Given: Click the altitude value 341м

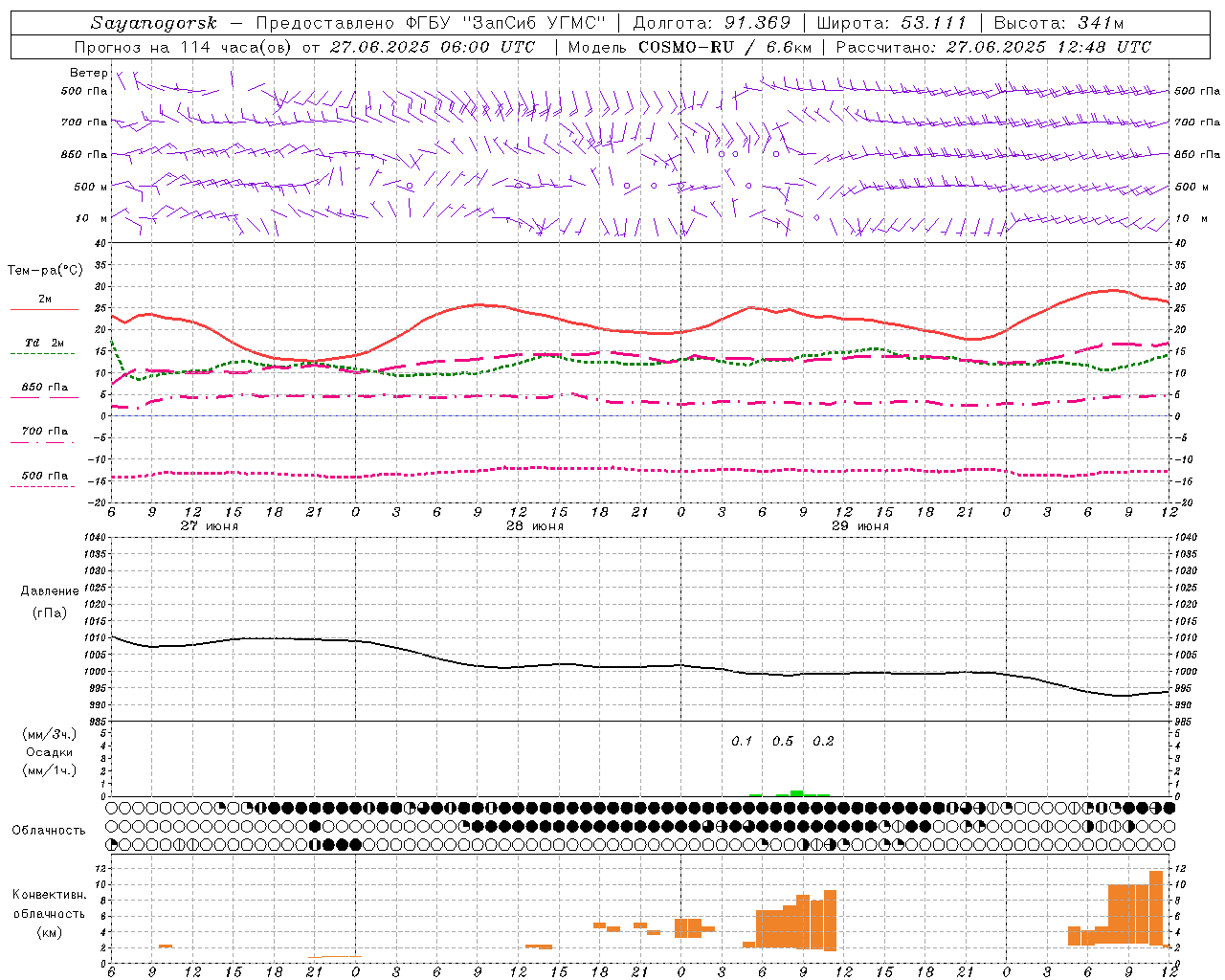Looking at the screenshot, I should tap(1100, 23).
